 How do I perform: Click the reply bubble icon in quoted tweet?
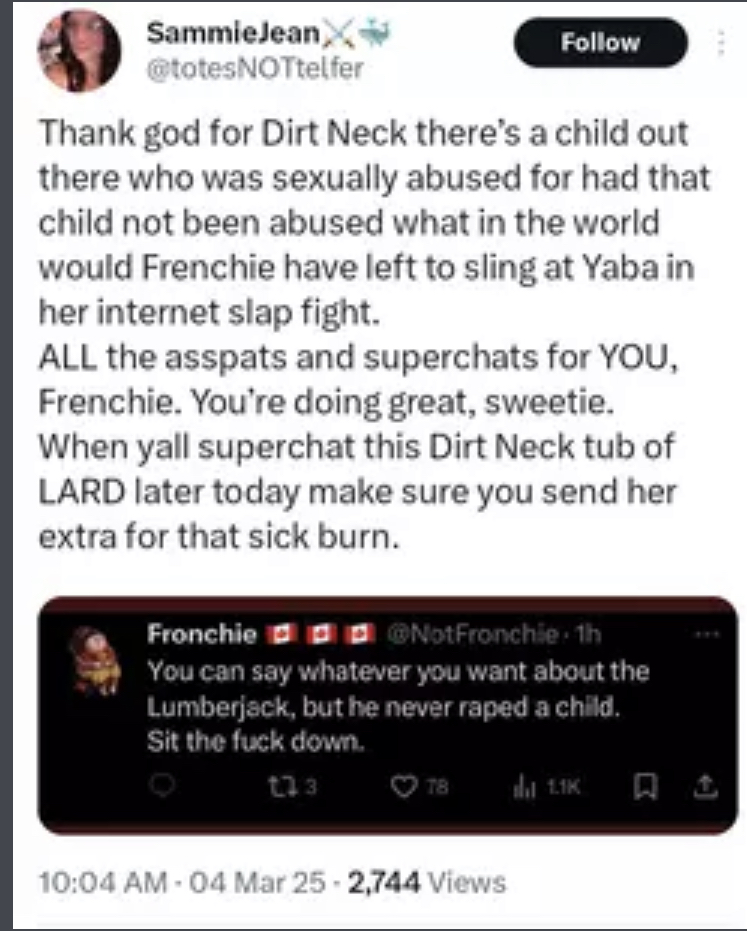pyautogui.click(x=162, y=786)
